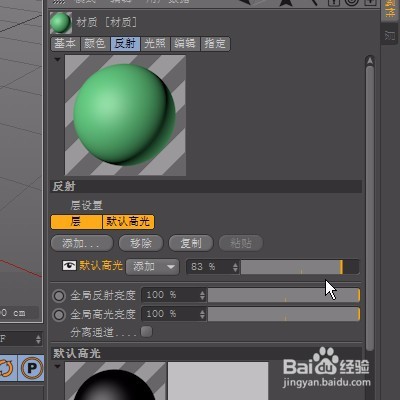Click the 移除 button
The width and height of the screenshot is (400, 400).
tap(141, 243)
